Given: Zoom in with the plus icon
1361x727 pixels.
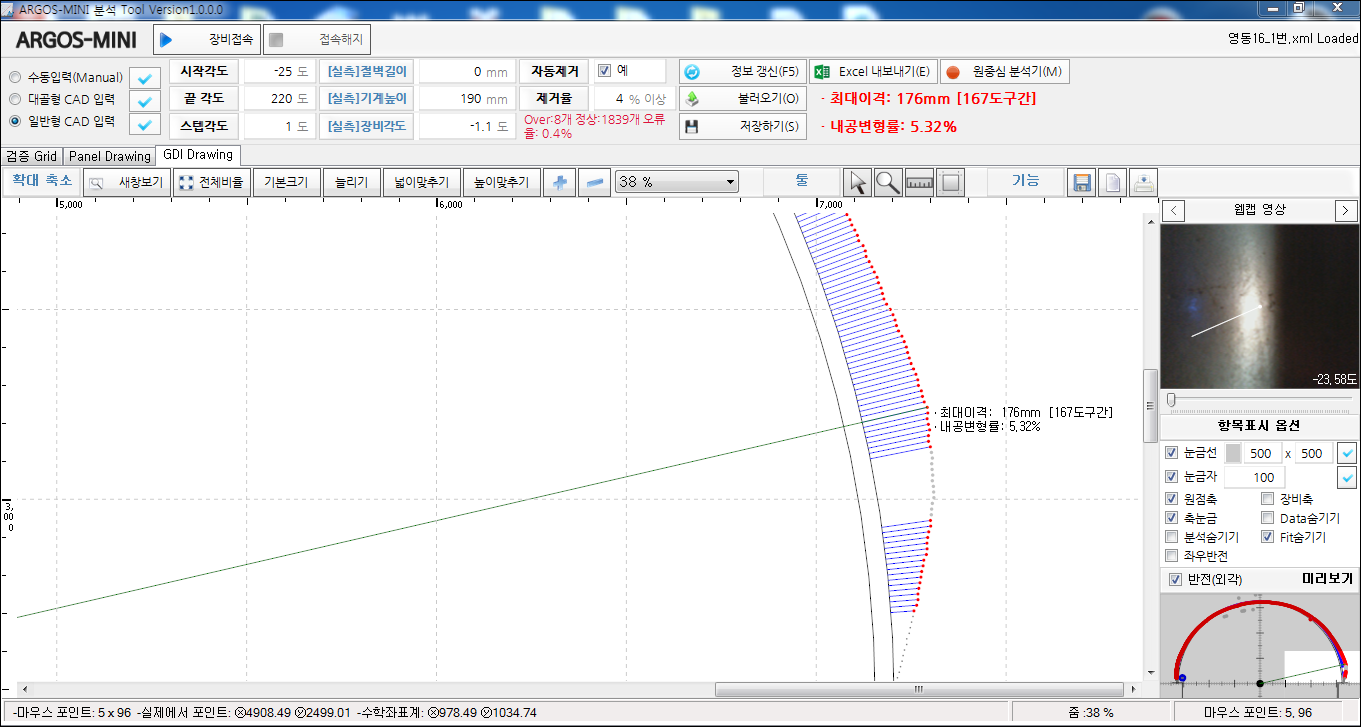Looking at the screenshot, I should 560,182.
